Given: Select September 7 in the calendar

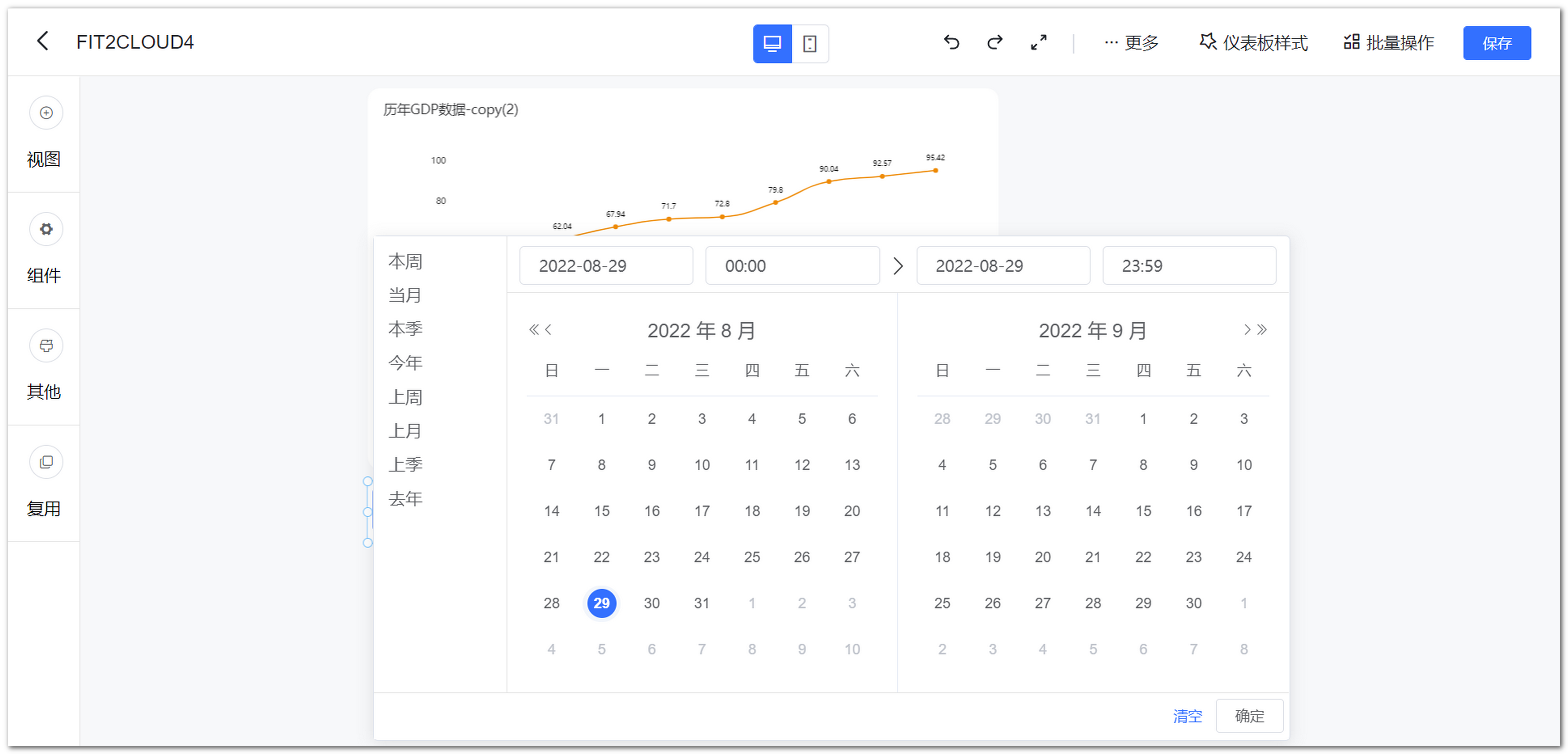Looking at the screenshot, I should pos(1093,465).
